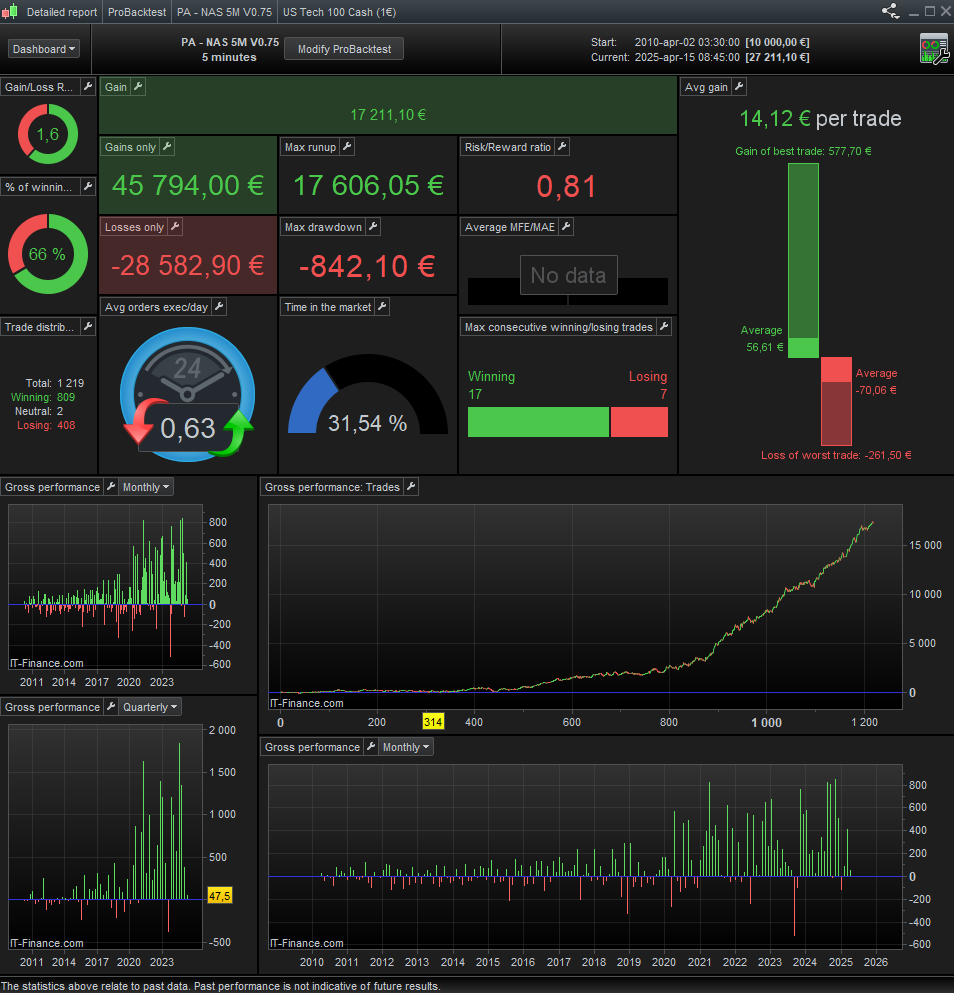Viewport: 954px width, 993px height.
Task: Click the Avg gain wrench icon
Action: [x=739, y=87]
